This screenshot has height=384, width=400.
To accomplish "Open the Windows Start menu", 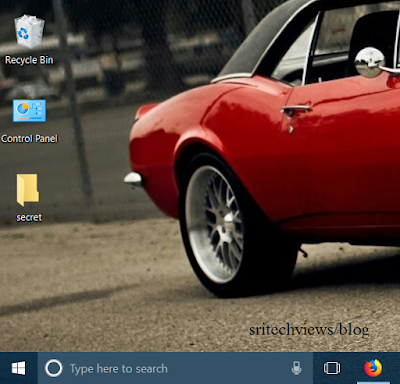I will (18, 368).
